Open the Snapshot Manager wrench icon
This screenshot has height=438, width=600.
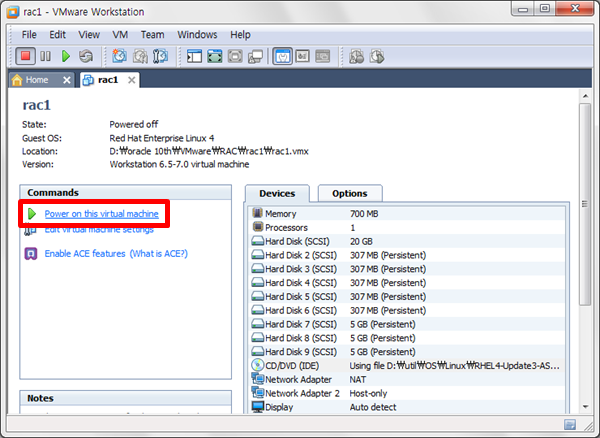pos(160,56)
